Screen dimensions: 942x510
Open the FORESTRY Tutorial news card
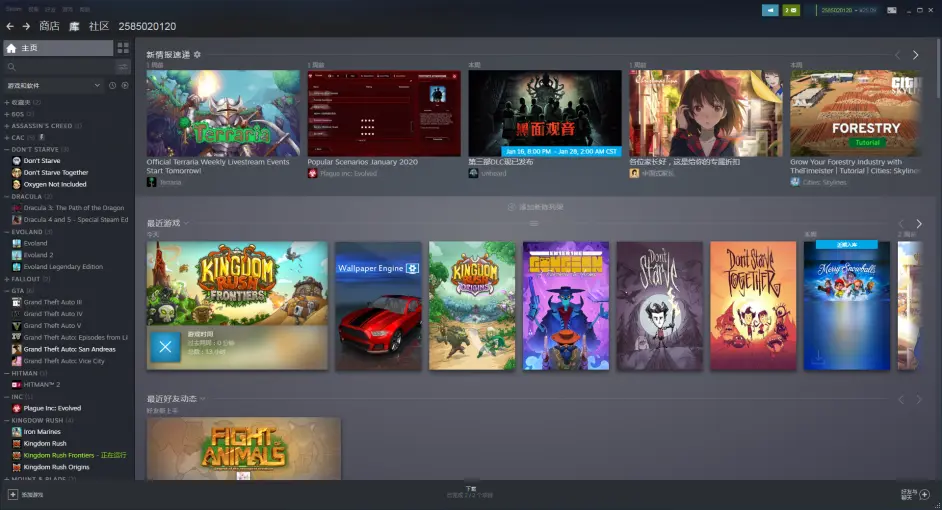(855, 114)
